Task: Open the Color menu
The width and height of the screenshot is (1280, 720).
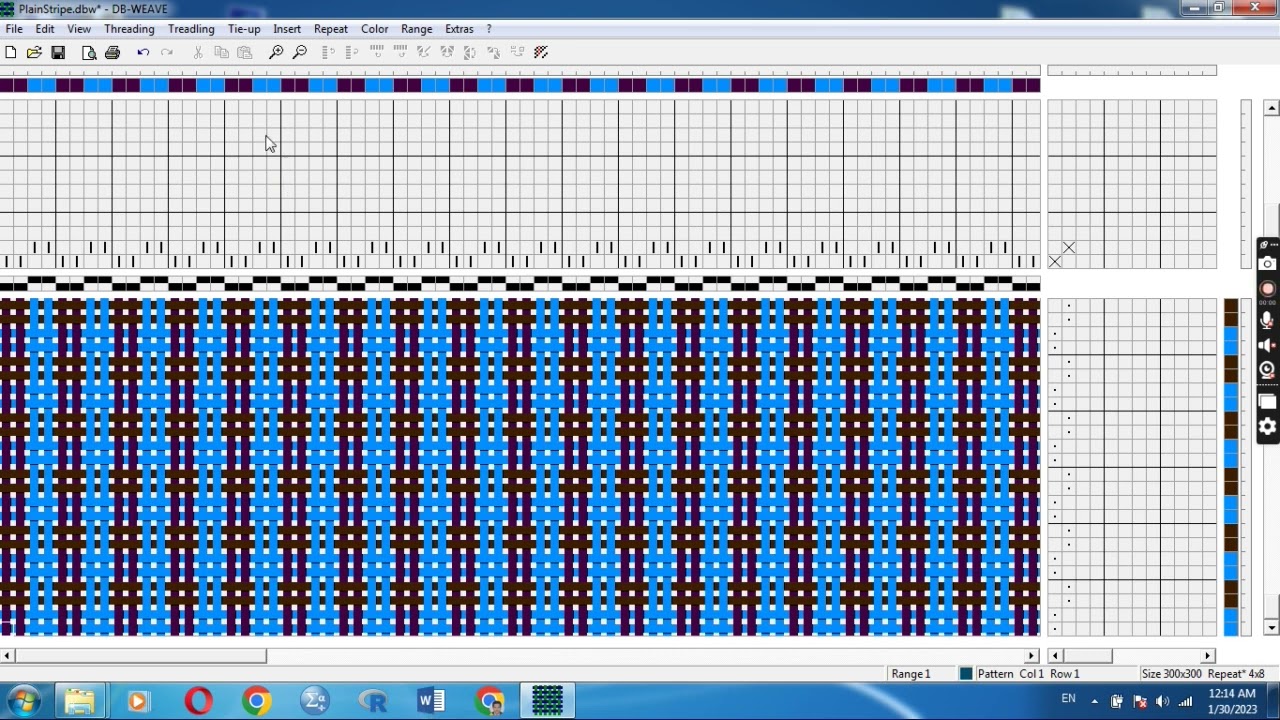Action: (375, 29)
